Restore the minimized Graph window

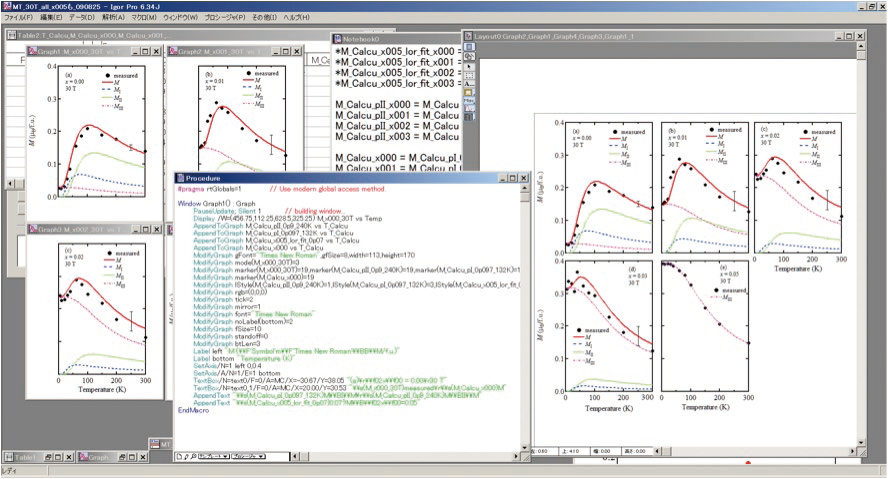tap(122, 457)
